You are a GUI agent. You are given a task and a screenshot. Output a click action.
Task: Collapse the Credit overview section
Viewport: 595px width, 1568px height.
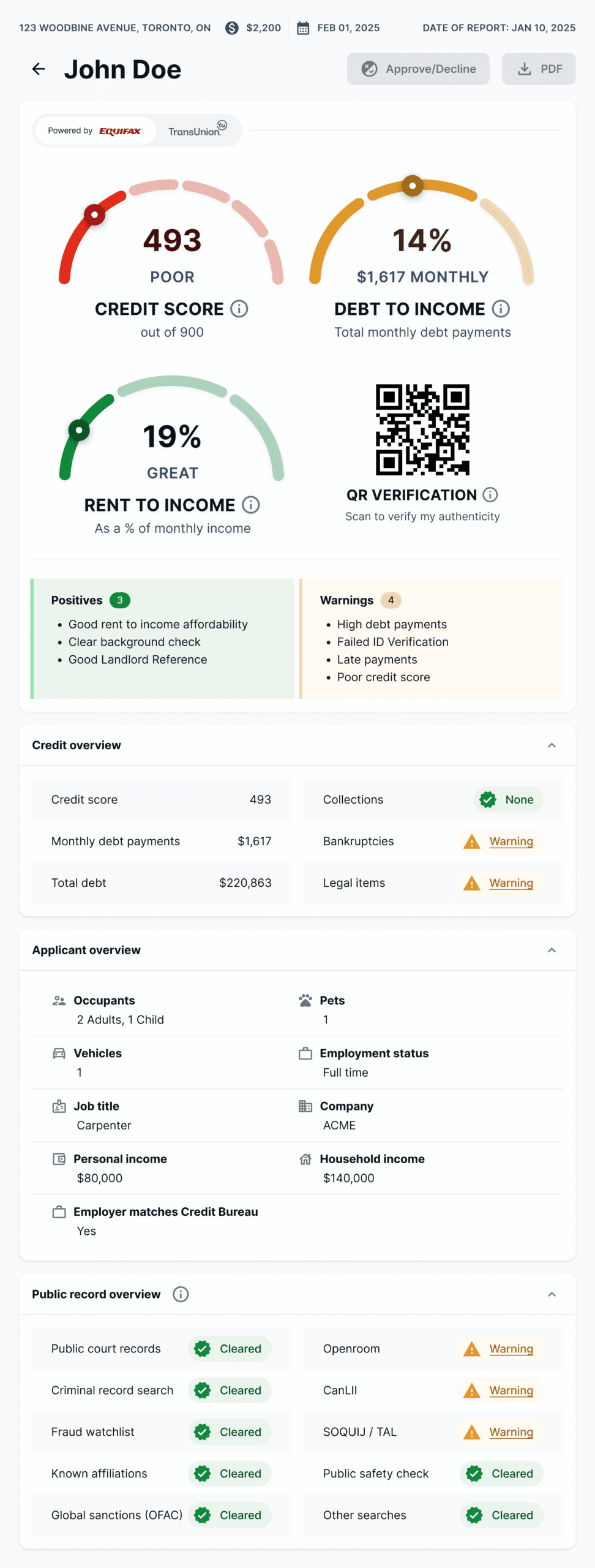click(x=552, y=745)
